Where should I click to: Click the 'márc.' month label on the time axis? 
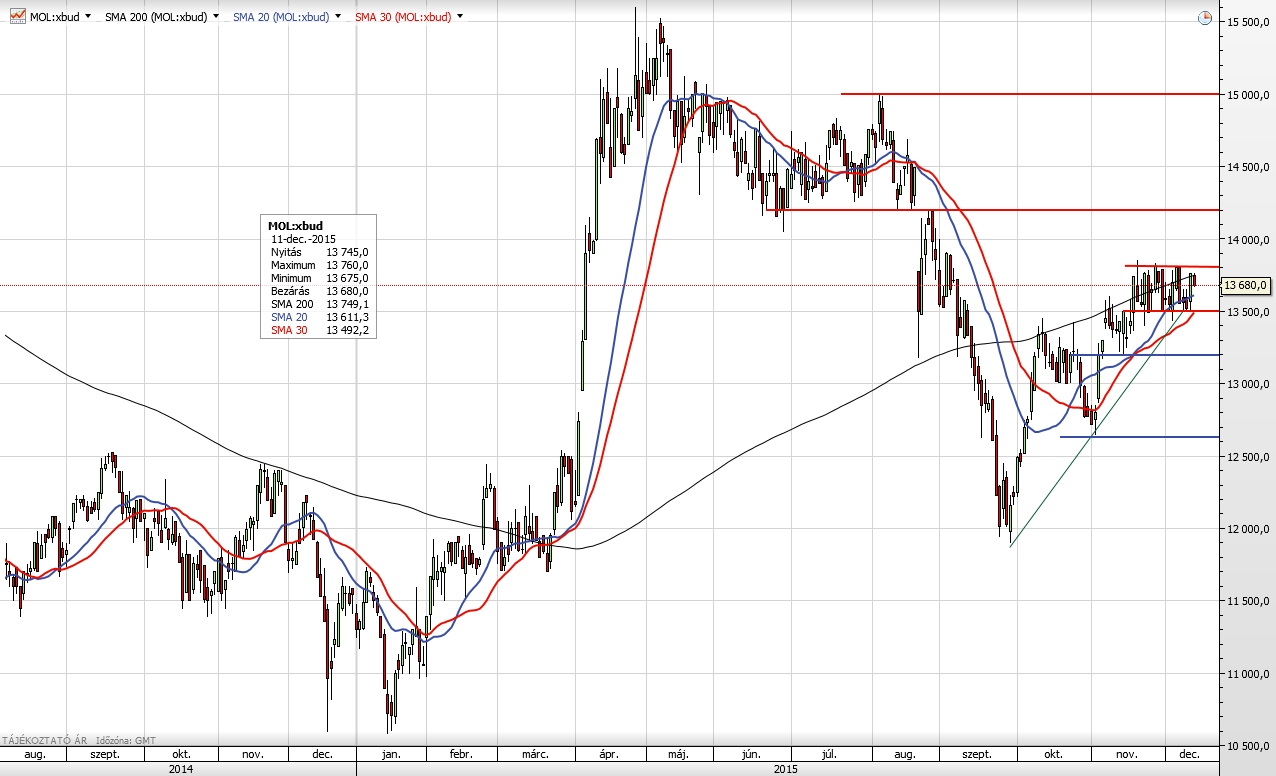534,754
